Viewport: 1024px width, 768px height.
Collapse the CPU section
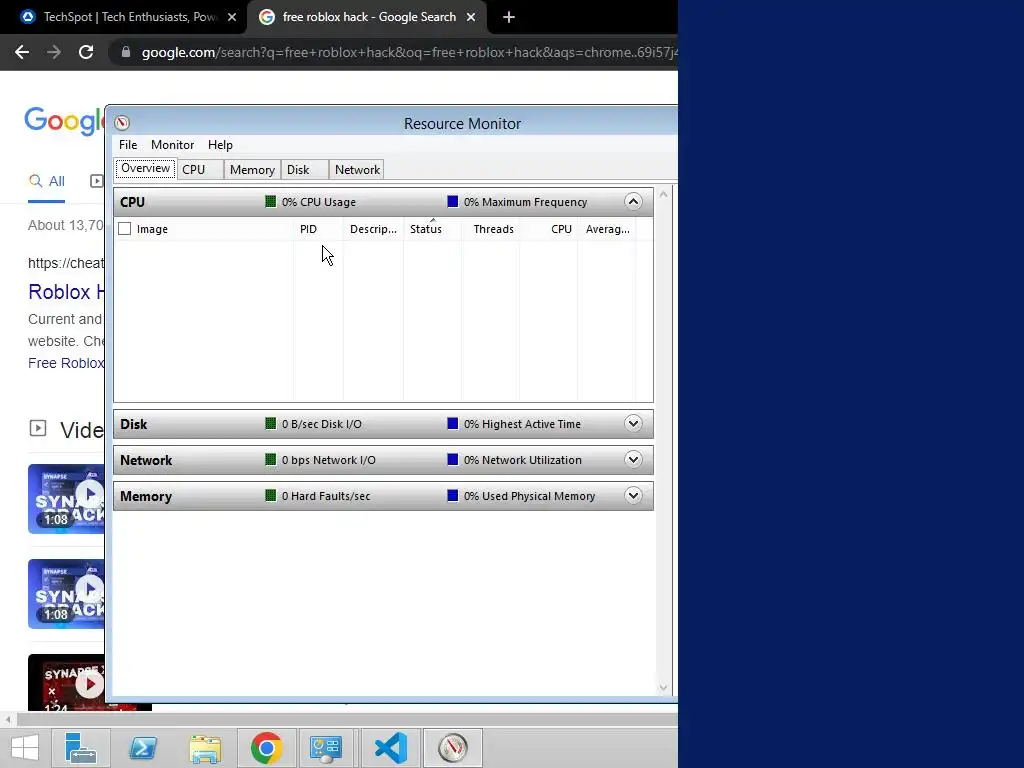633,201
